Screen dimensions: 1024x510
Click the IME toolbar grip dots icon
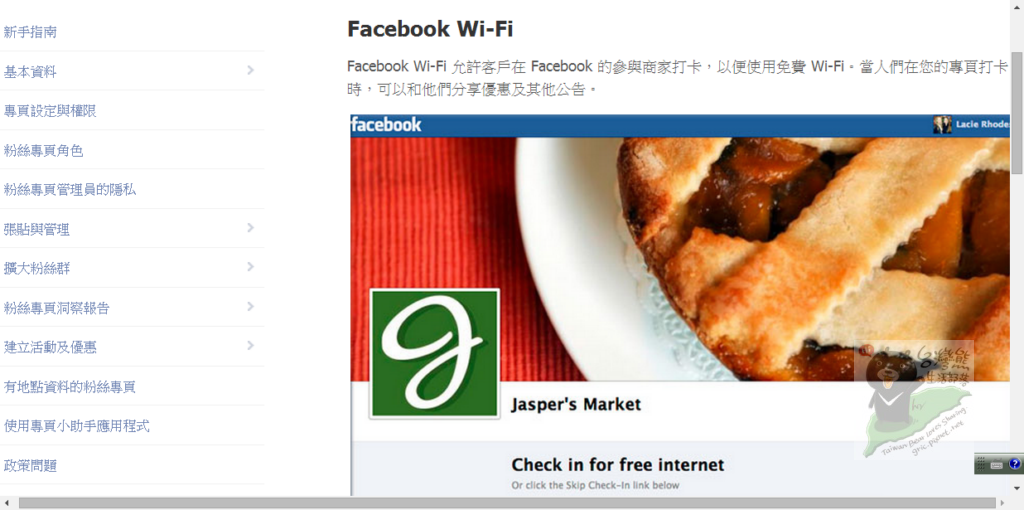pyautogui.click(x=981, y=464)
